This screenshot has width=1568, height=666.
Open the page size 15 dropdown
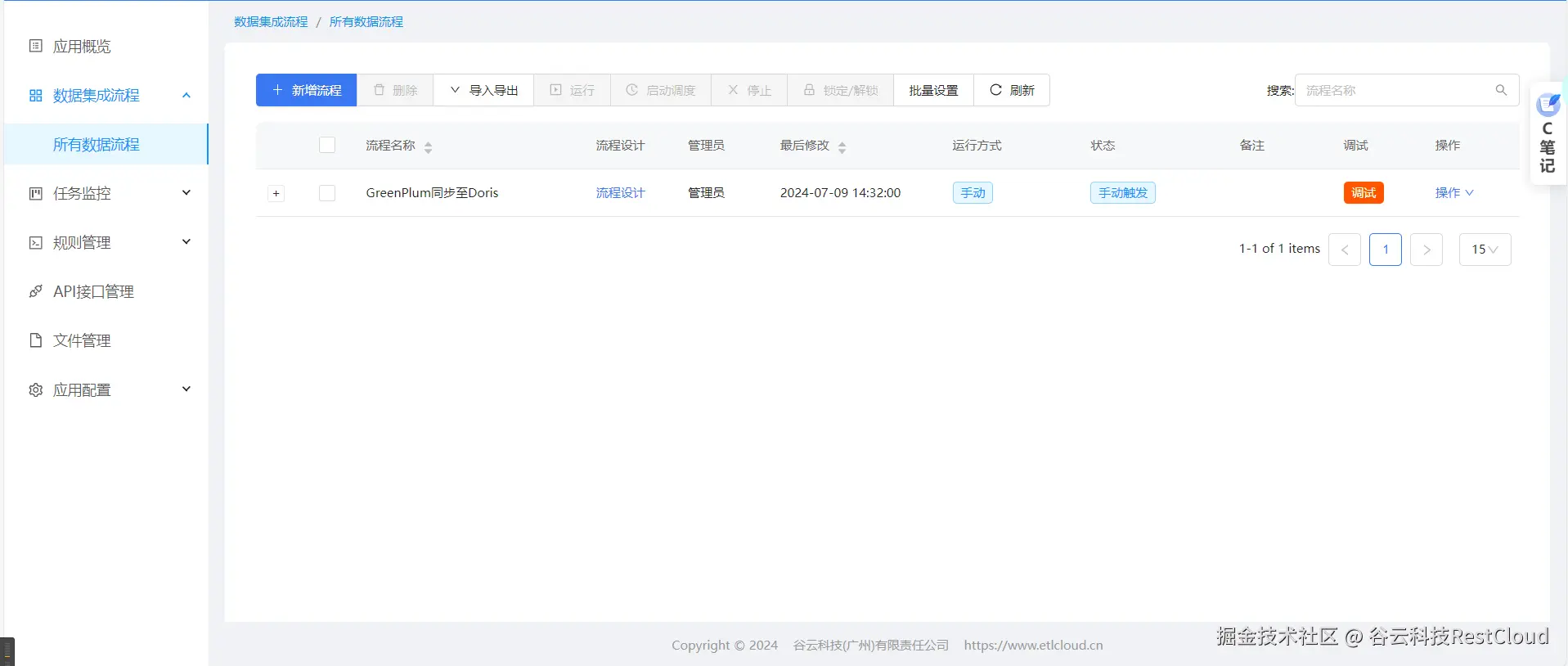tap(1485, 250)
